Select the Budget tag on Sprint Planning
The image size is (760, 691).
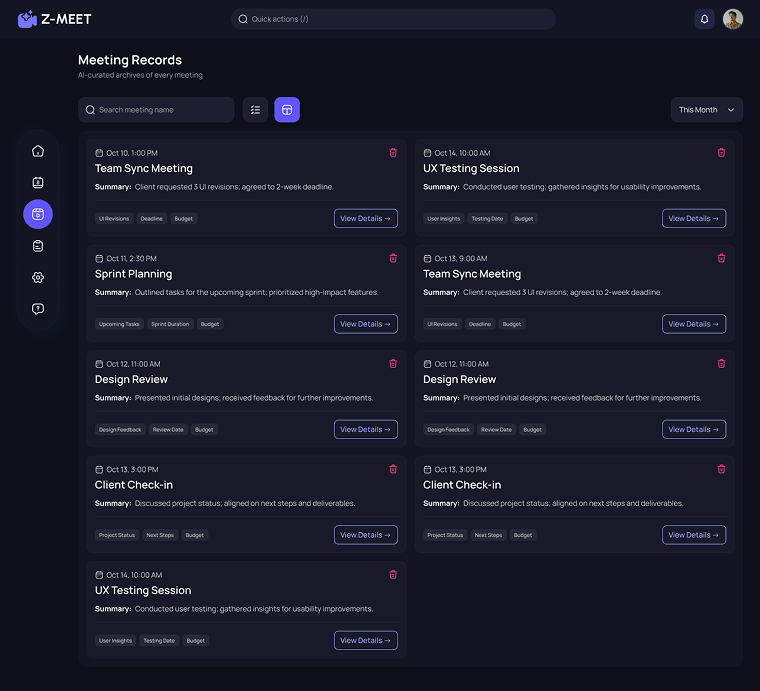click(210, 324)
